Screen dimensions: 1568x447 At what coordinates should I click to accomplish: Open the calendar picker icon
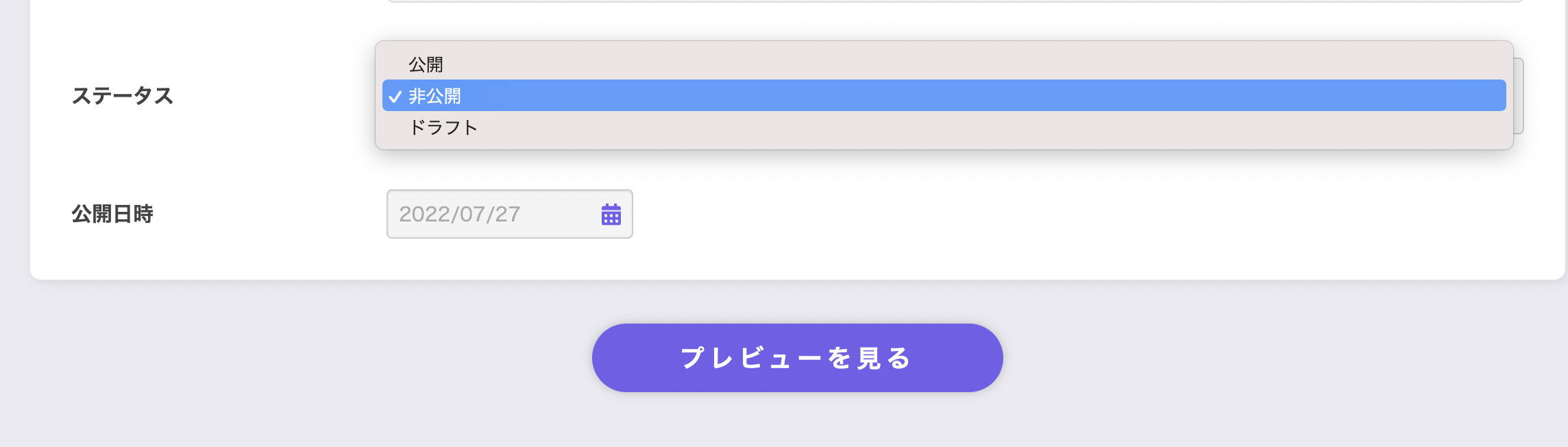point(611,214)
